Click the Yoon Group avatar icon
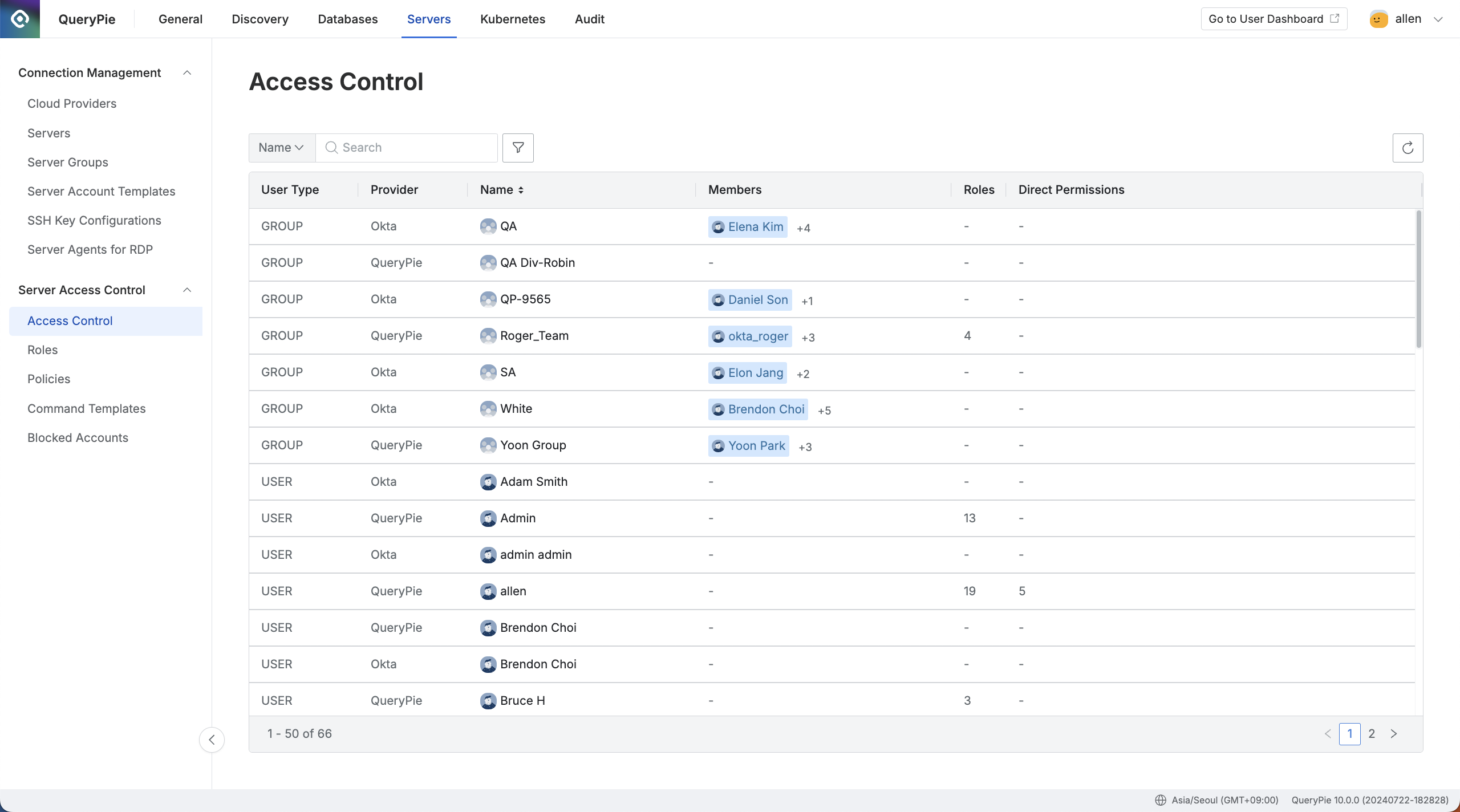The width and height of the screenshot is (1460, 812). click(x=488, y=445)
